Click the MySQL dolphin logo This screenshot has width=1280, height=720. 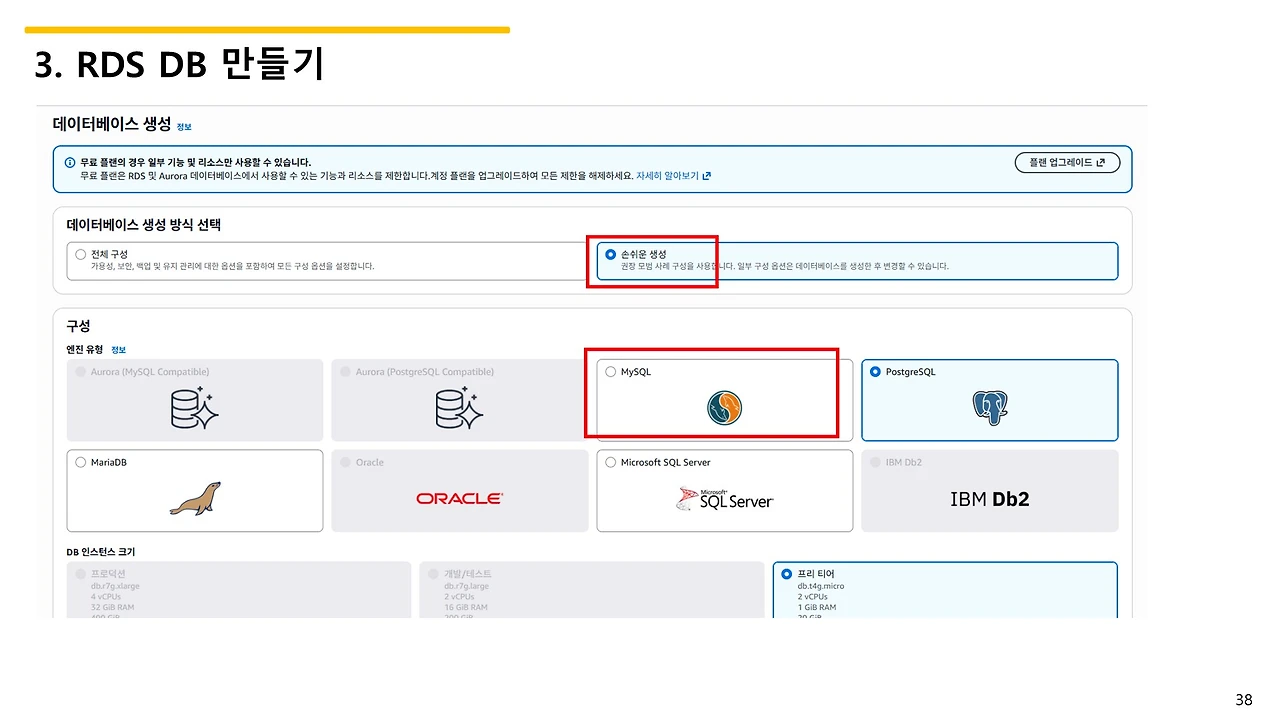[724, 407]
